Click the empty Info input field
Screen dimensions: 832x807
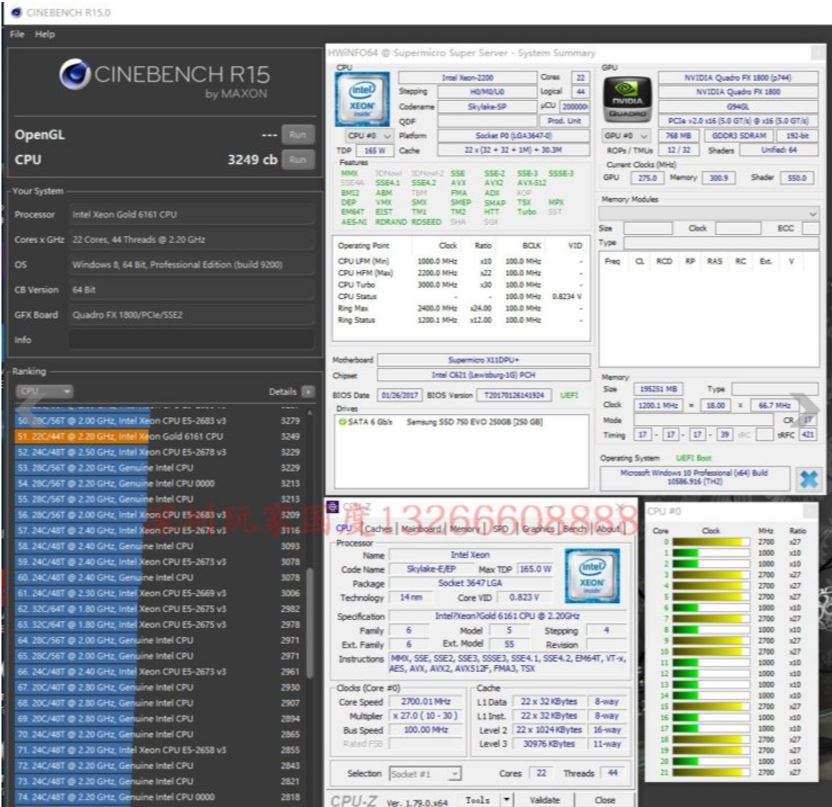click(192, 340)
